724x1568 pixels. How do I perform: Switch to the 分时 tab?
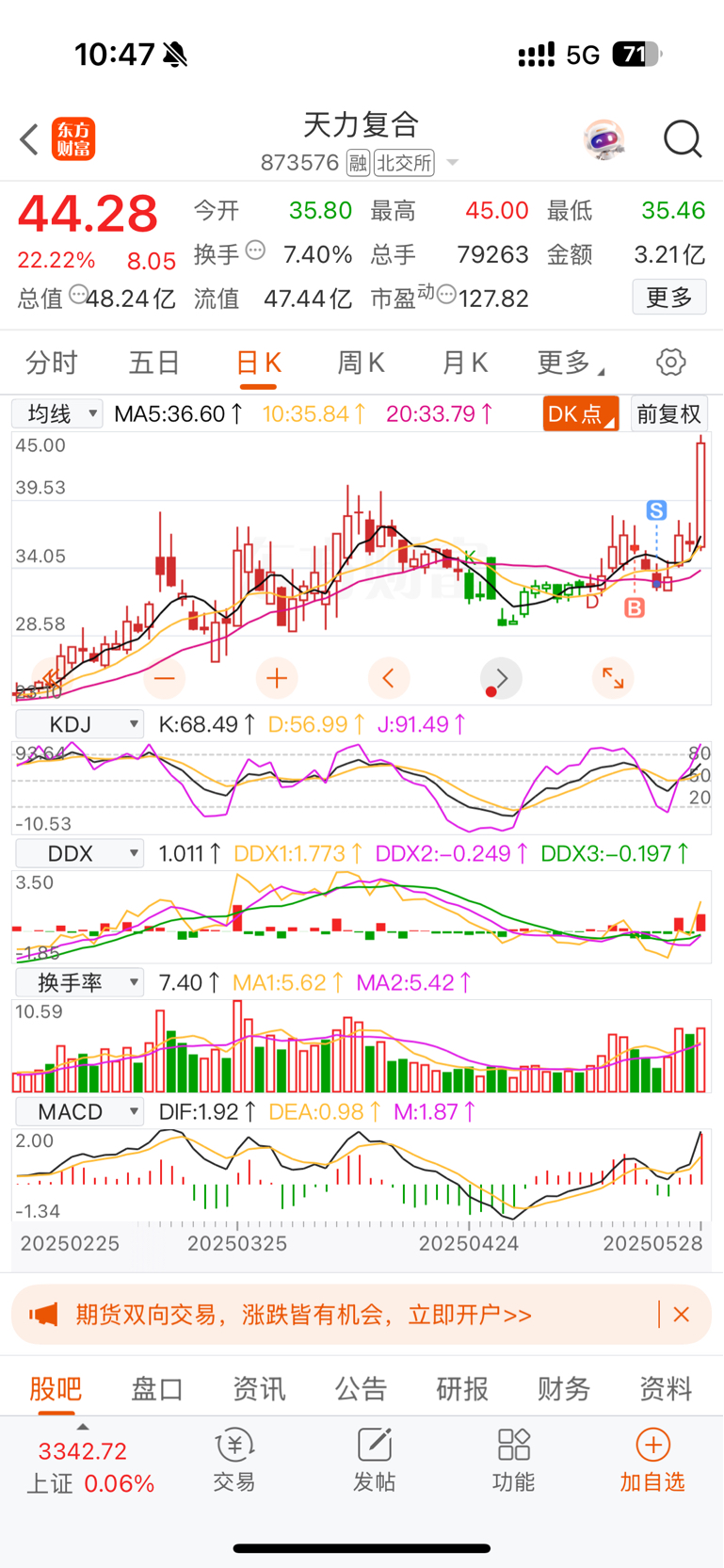pos(52,363)
